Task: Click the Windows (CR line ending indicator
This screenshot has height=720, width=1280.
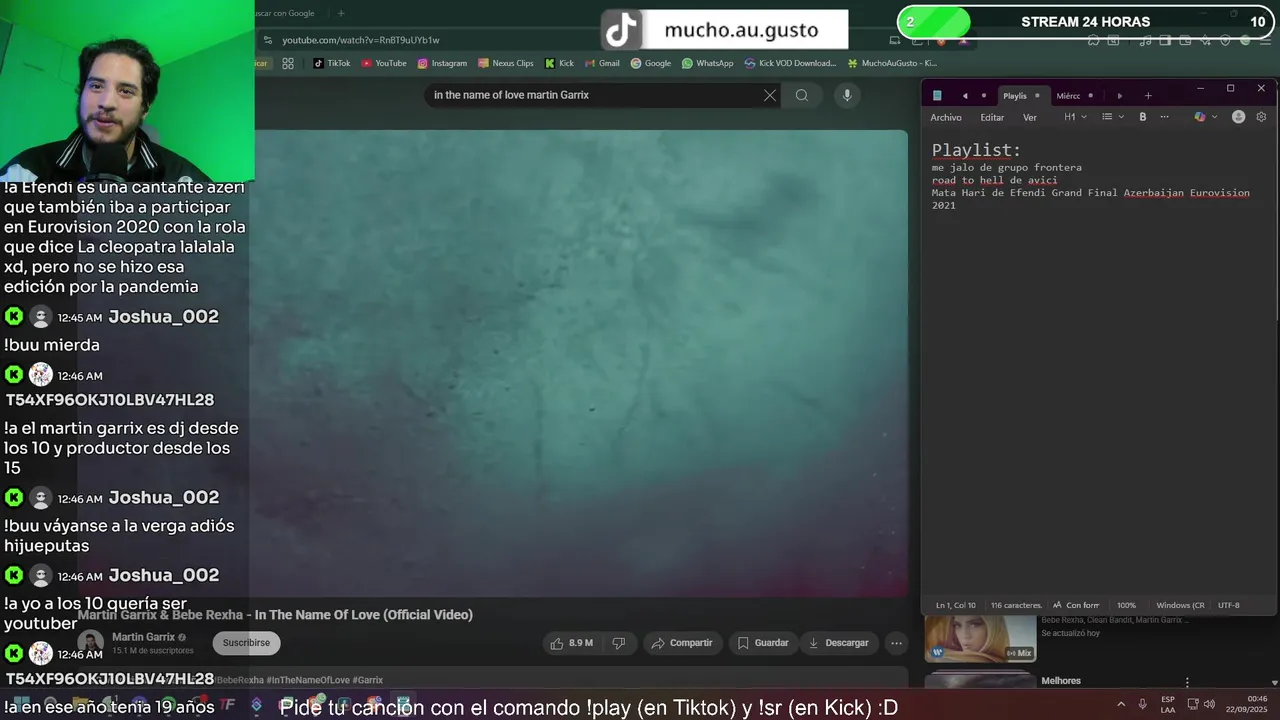Action: pyautogui.click(x=1180, y=605)
